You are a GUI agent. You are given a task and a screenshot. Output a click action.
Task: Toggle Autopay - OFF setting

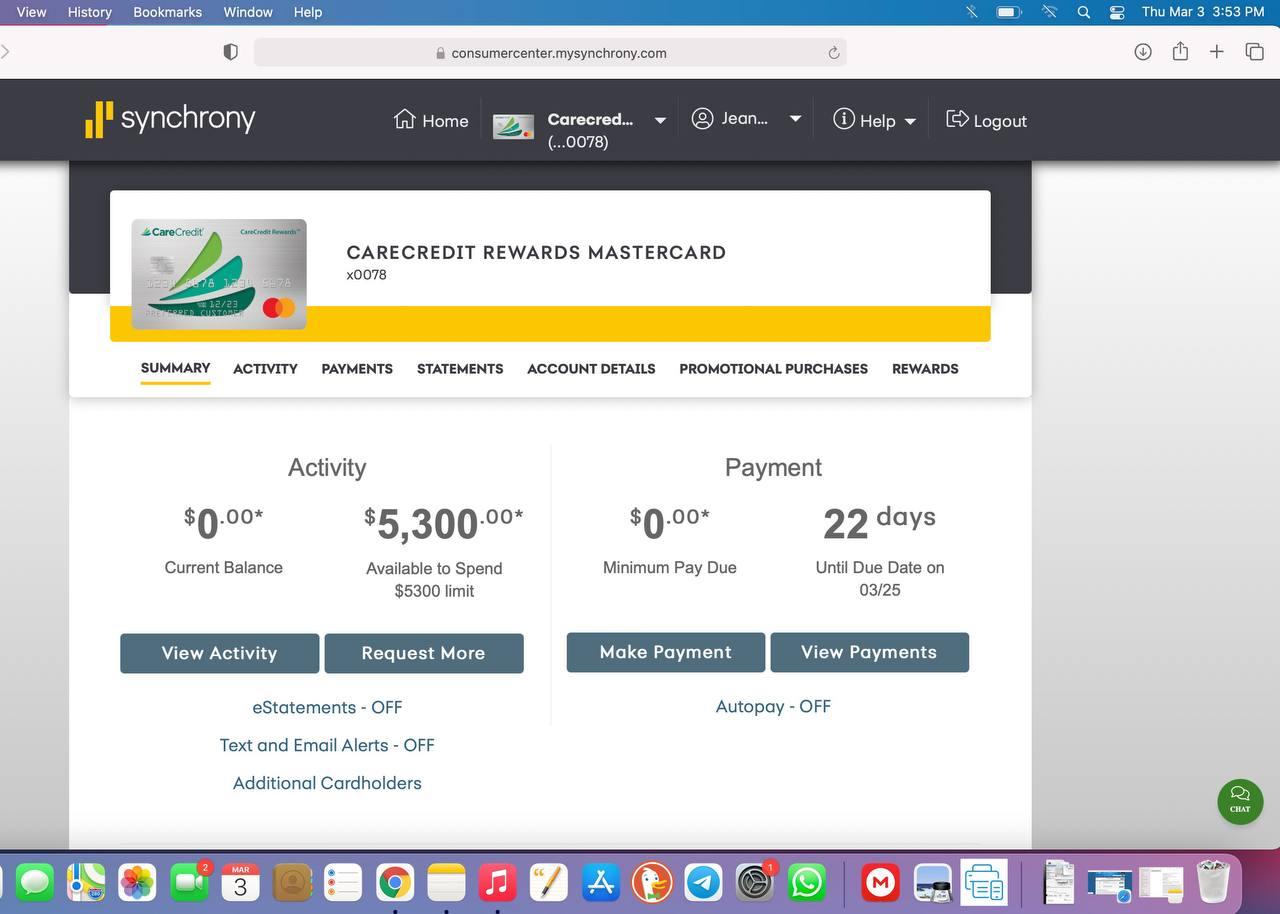point(773,706)
